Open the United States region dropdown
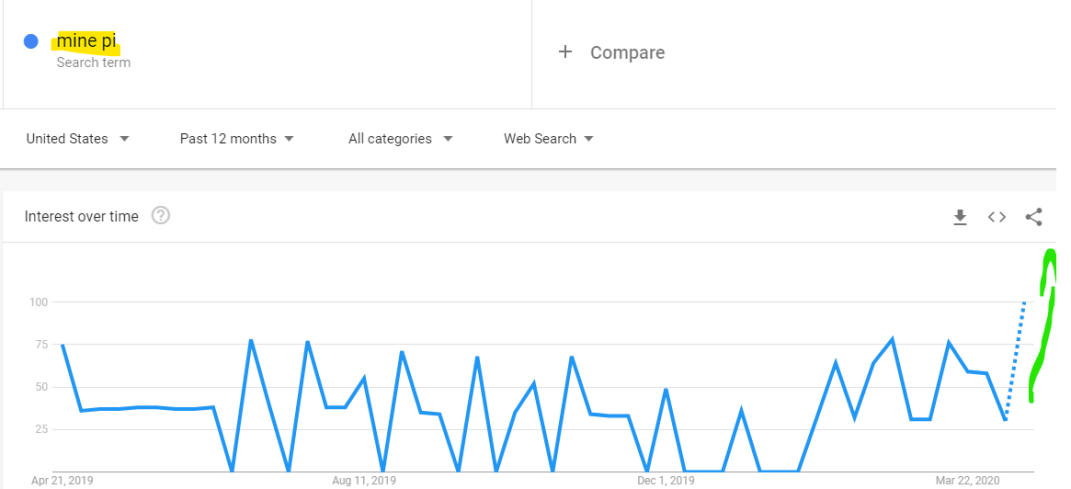The image size is (1071, 489). pos(78,139)
